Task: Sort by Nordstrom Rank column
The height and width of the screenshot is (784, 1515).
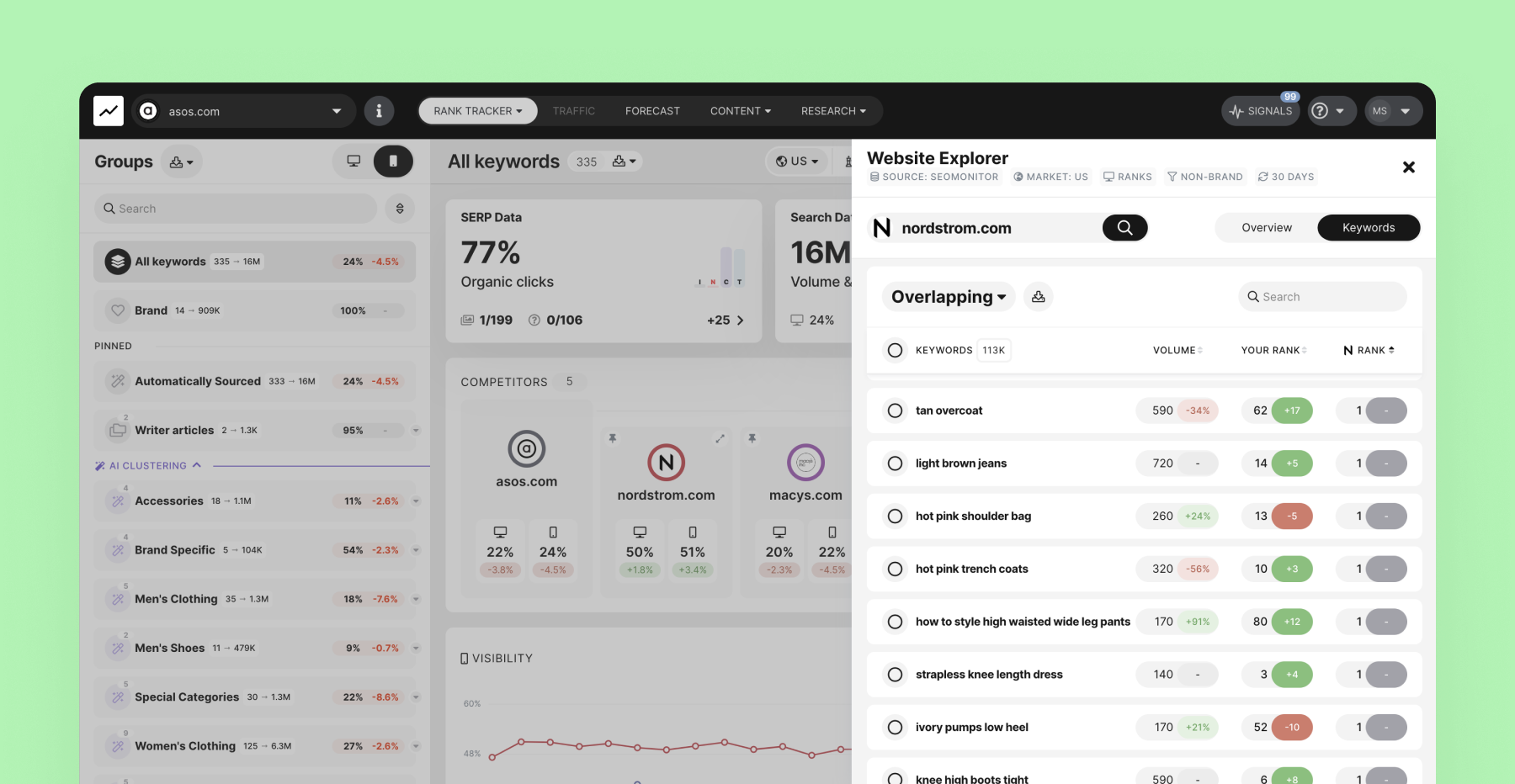Action: pos(1369,350)
